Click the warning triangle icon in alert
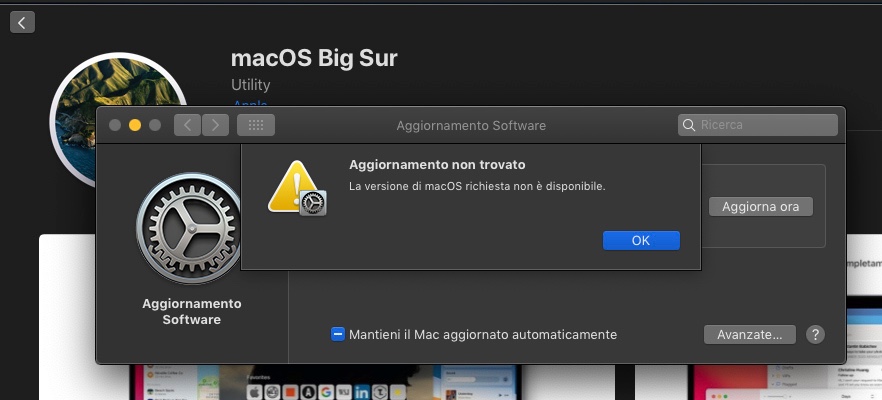Image resolution: width=882 pixels, height=400 pixels. click(296, 188)
